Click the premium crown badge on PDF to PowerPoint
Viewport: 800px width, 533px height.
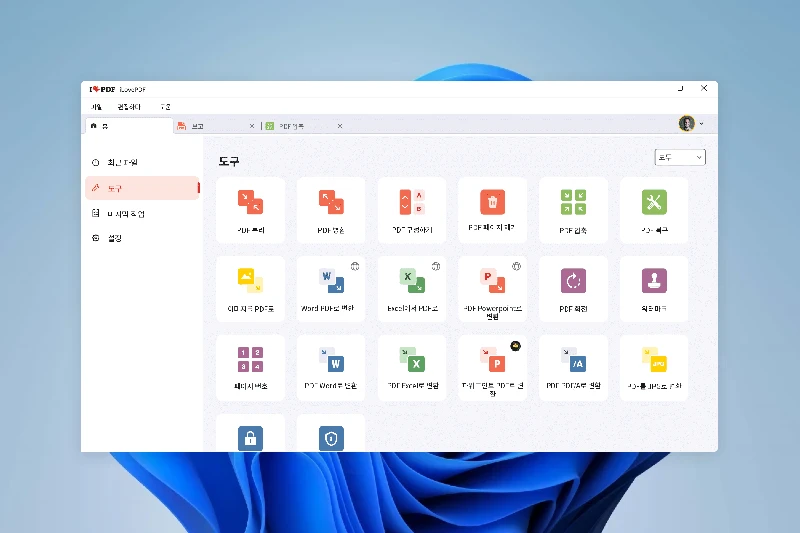516,346
